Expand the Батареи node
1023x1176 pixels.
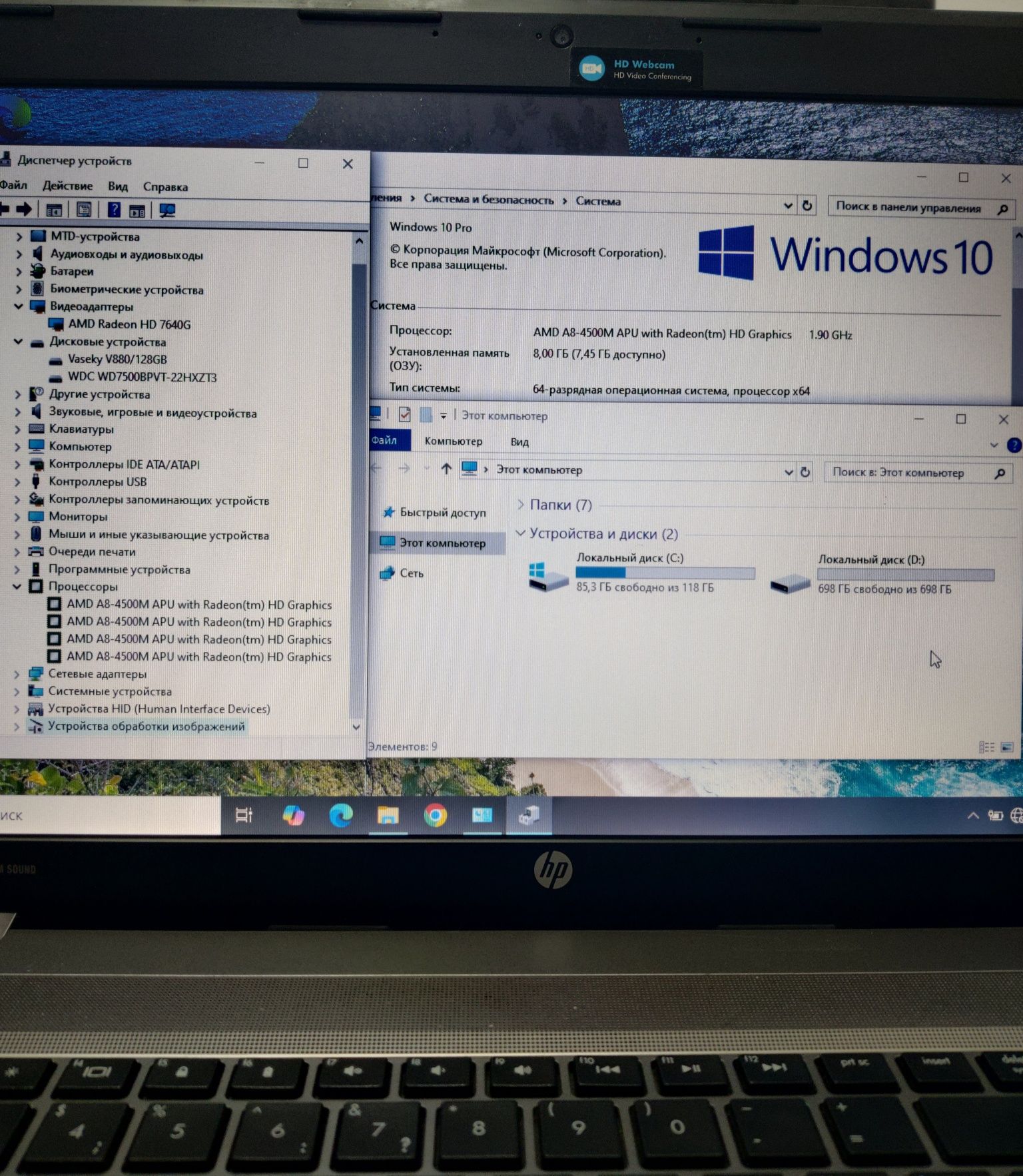point(19,272)
